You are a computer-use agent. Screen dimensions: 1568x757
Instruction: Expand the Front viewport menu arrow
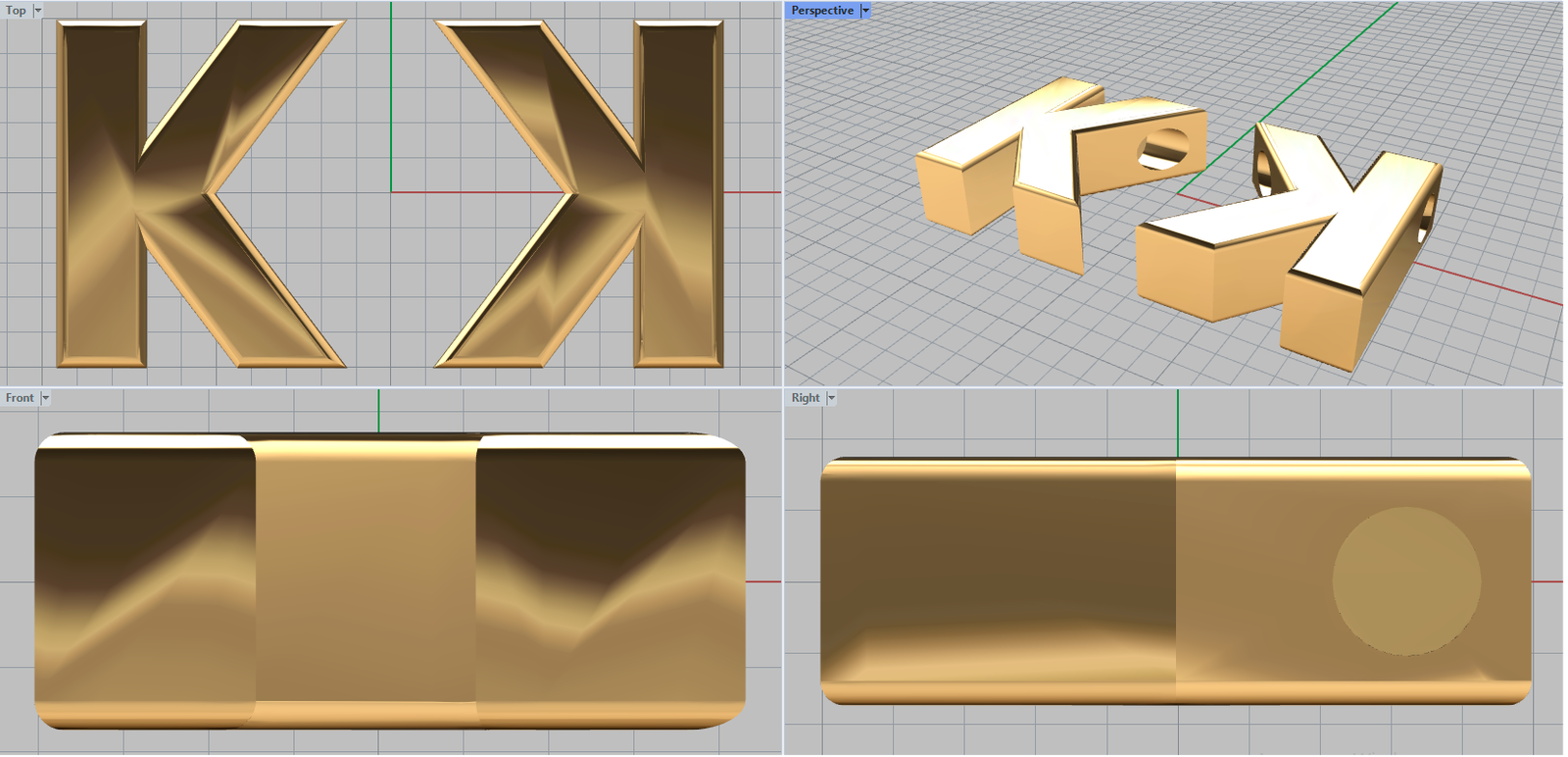[x=45, y=398]
